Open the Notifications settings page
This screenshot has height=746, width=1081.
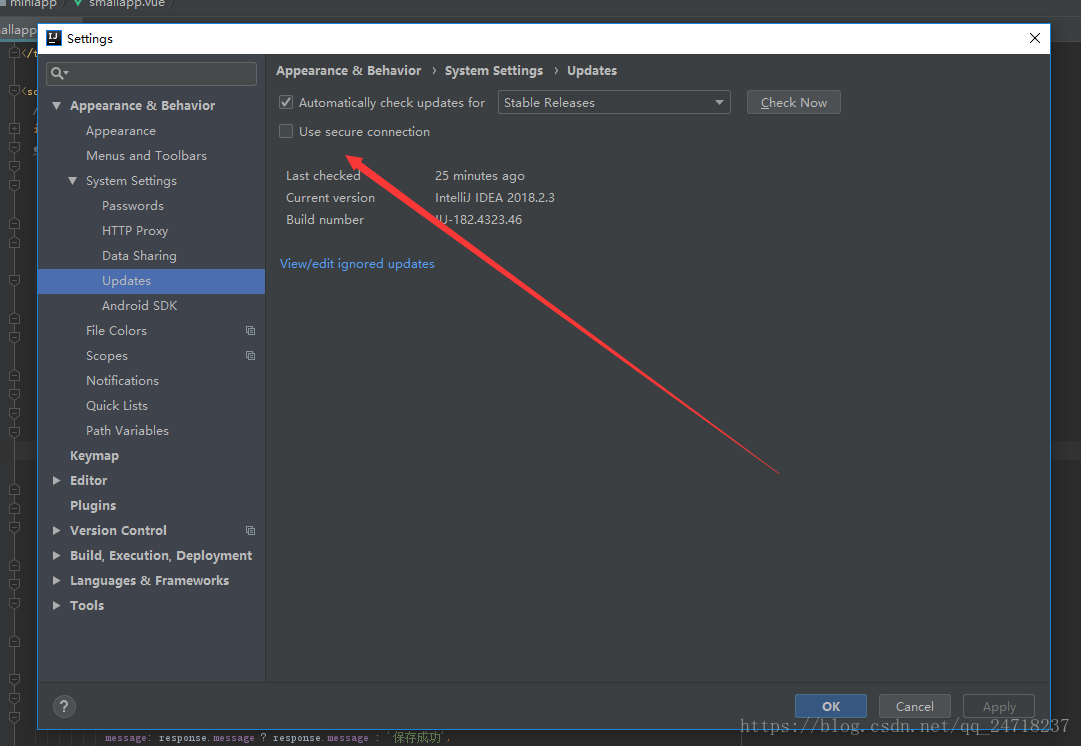coord(122,381)
